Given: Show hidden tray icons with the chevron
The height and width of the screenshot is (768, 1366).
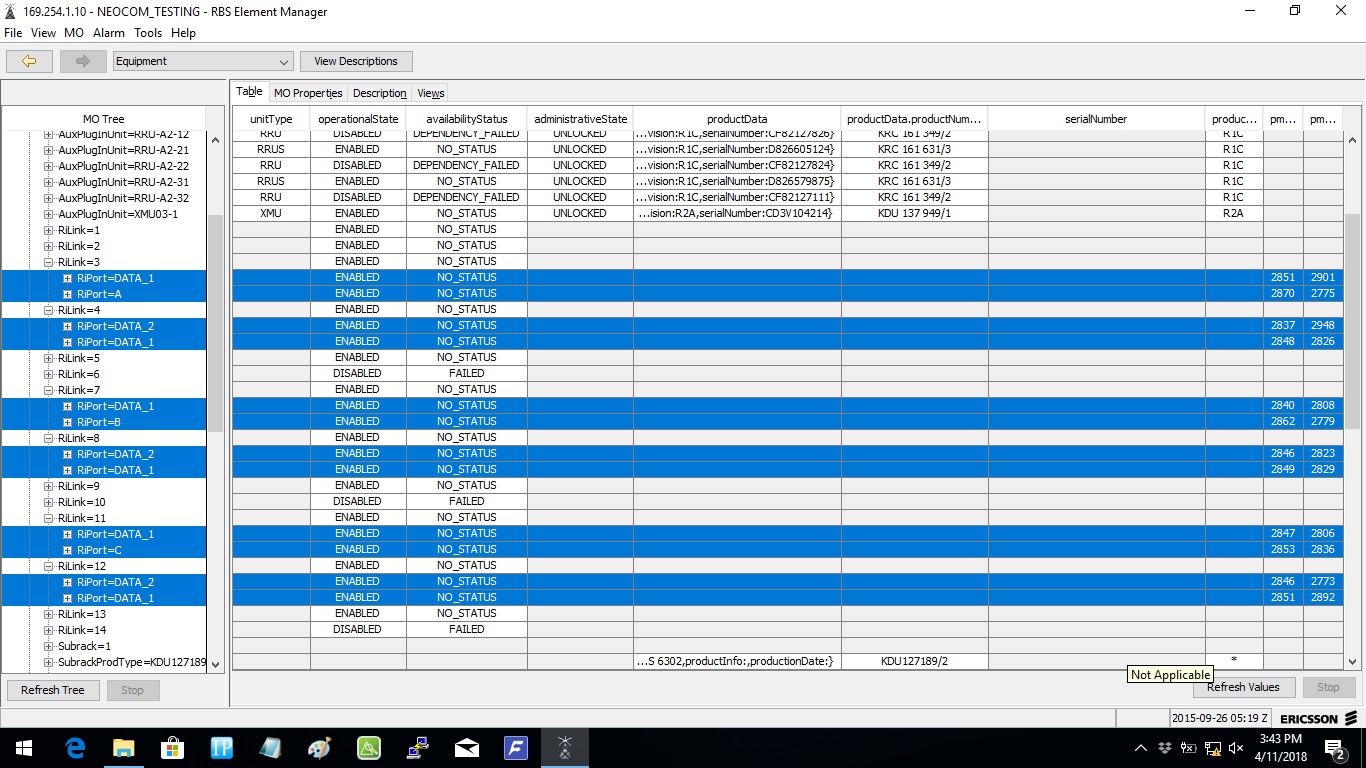Looking at the screenshot, I should tap(1141, 748).
